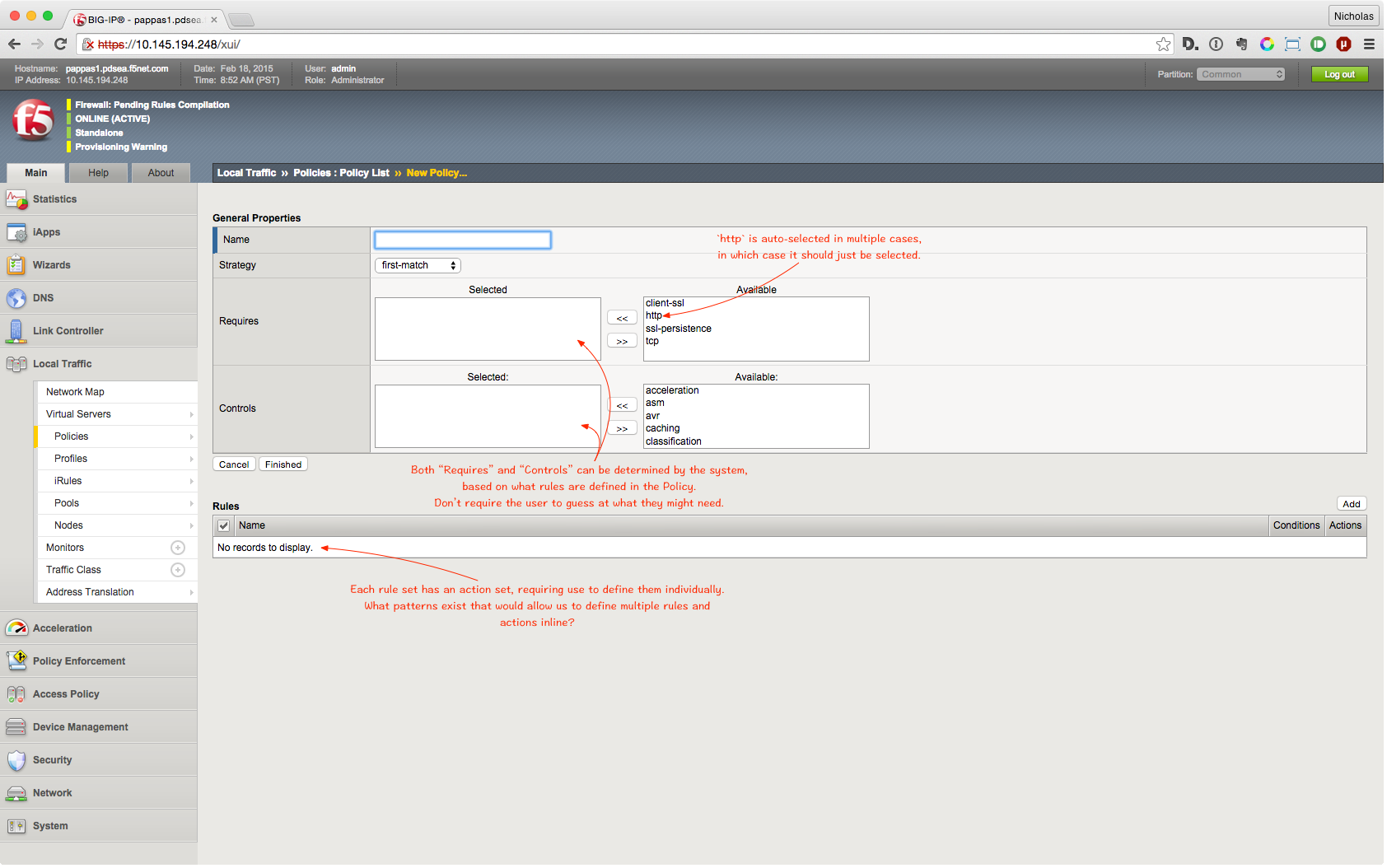Expand Pools submenu arrow
The image size is (1387, 868).
point(192,503)
